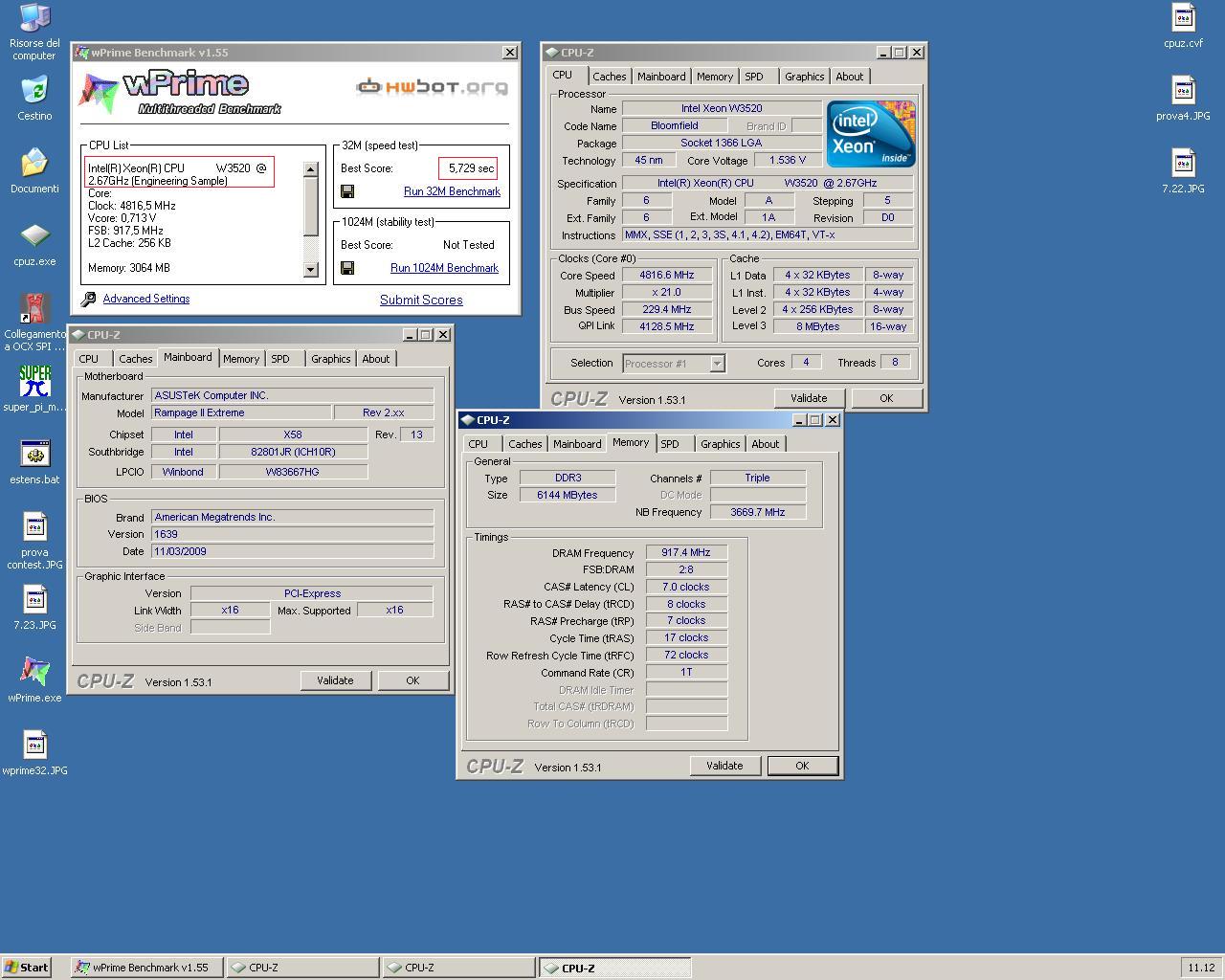This screenshot has height=980, width=1225.
Task: Select the Collegamento a OCX SPI shortcut icon
Action: [34, 323]
